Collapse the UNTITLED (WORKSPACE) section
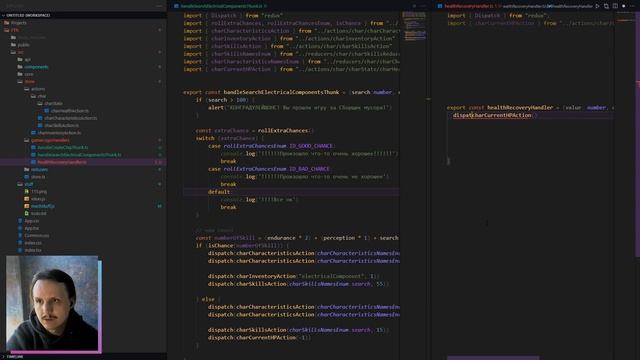Viewport: 640px width, 360px height. point(83,15)
